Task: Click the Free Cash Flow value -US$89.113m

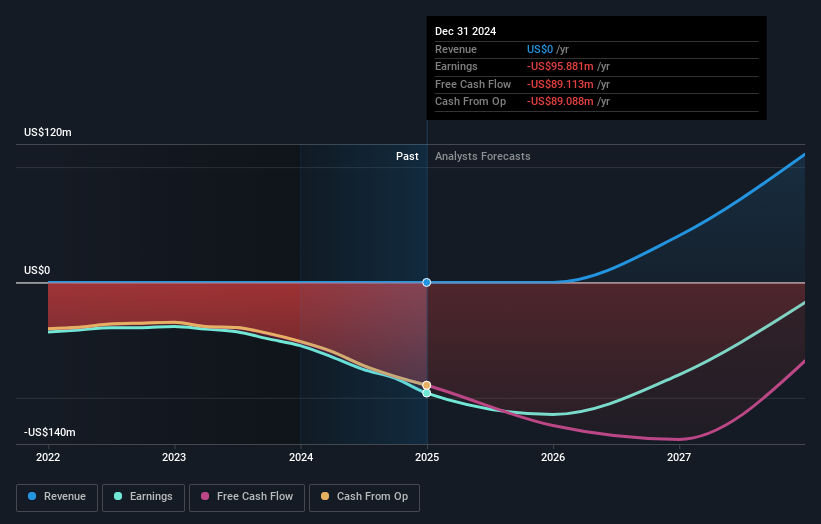Action: [560, 84]
